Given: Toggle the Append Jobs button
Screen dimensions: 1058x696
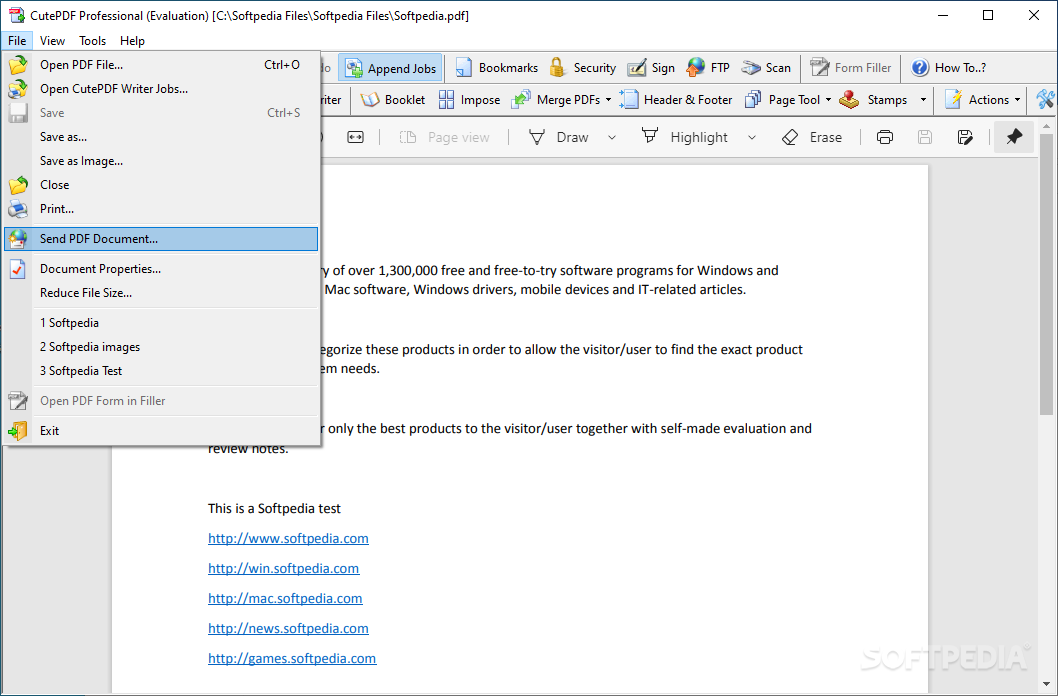Looking at the screenshot, I should pos(390,68).
